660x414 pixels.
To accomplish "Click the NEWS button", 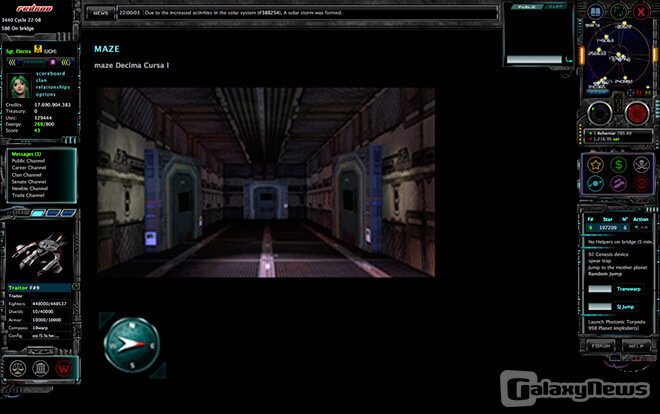I will point(100,13).
